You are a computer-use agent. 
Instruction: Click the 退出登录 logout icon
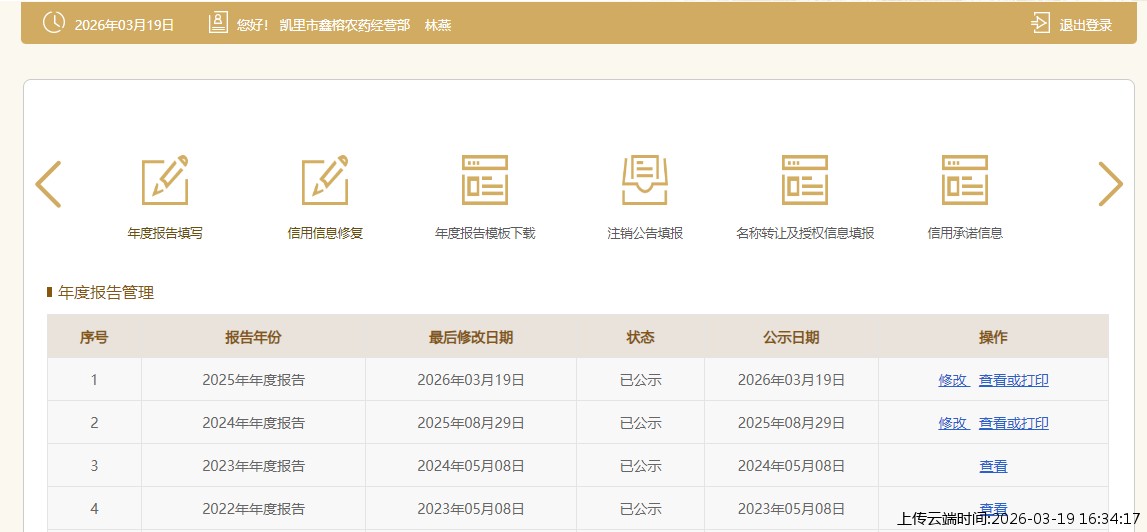point(1041,24)
